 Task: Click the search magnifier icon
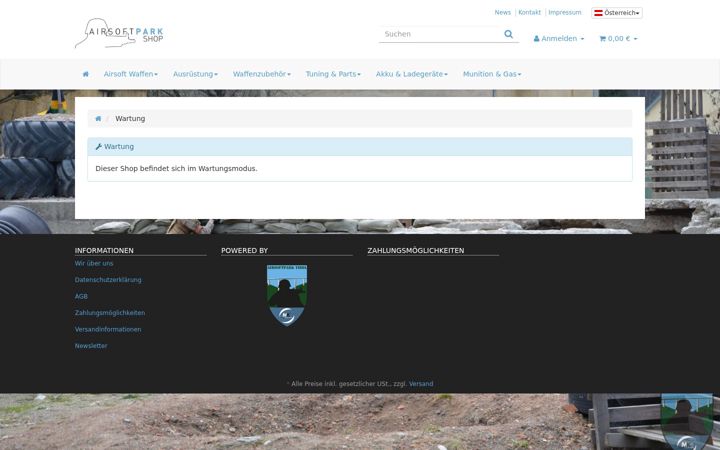(508, 34)
